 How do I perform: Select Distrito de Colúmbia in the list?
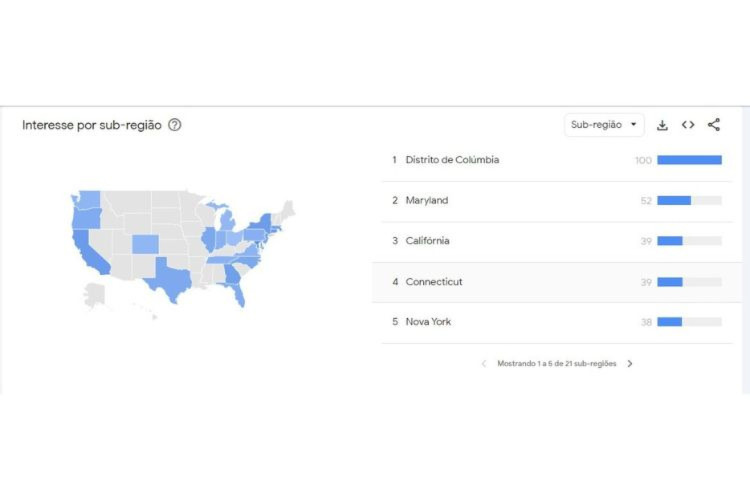pos(452,160)
